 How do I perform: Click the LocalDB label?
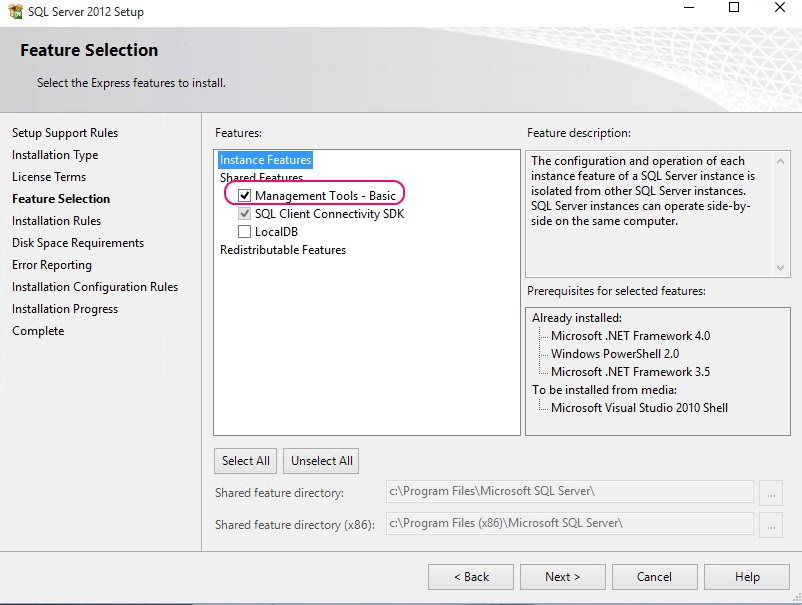pyautogui.click(x=276, y=232)
